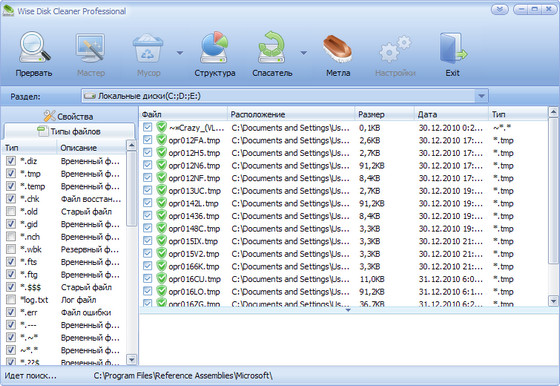The image size is (560, 386).
Task: Open the arrow dropdown beside Мусор
Action: [x=180, y=53]
